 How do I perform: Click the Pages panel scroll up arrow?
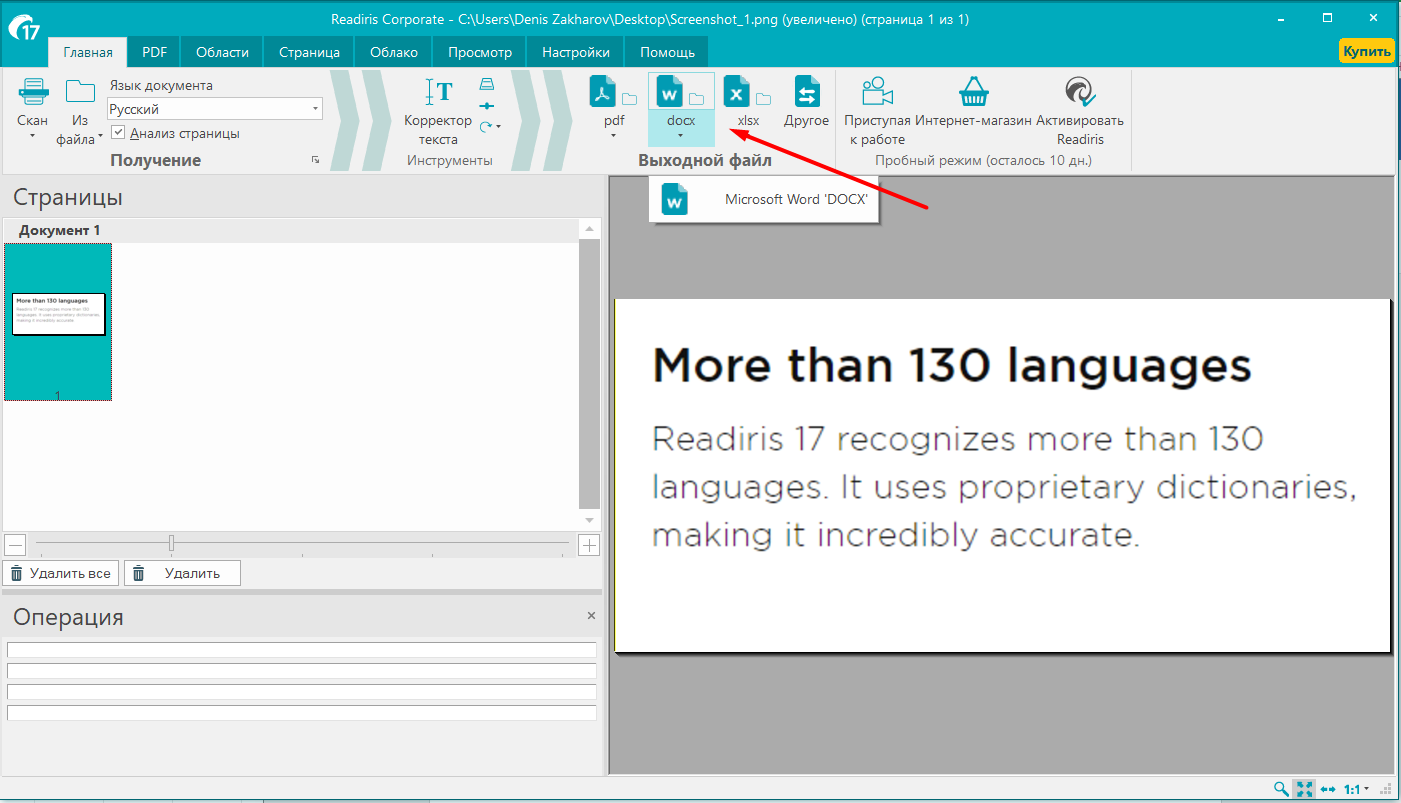(590, 230)
